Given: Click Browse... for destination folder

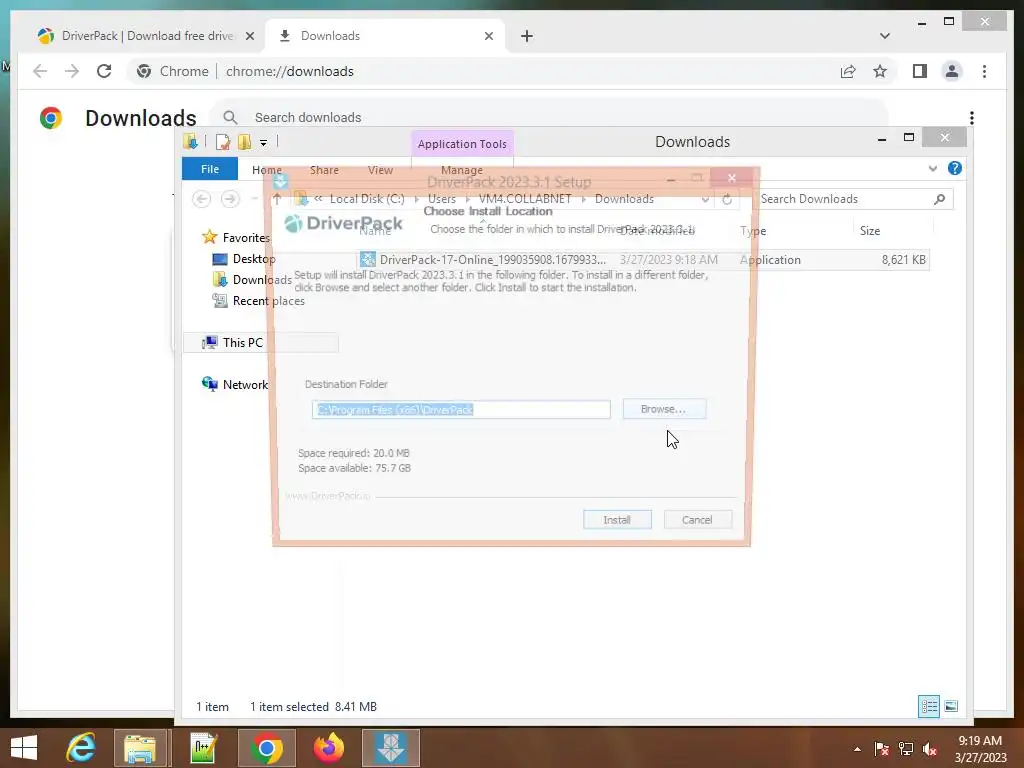Looking at the screenshot, I should [664, 409].
